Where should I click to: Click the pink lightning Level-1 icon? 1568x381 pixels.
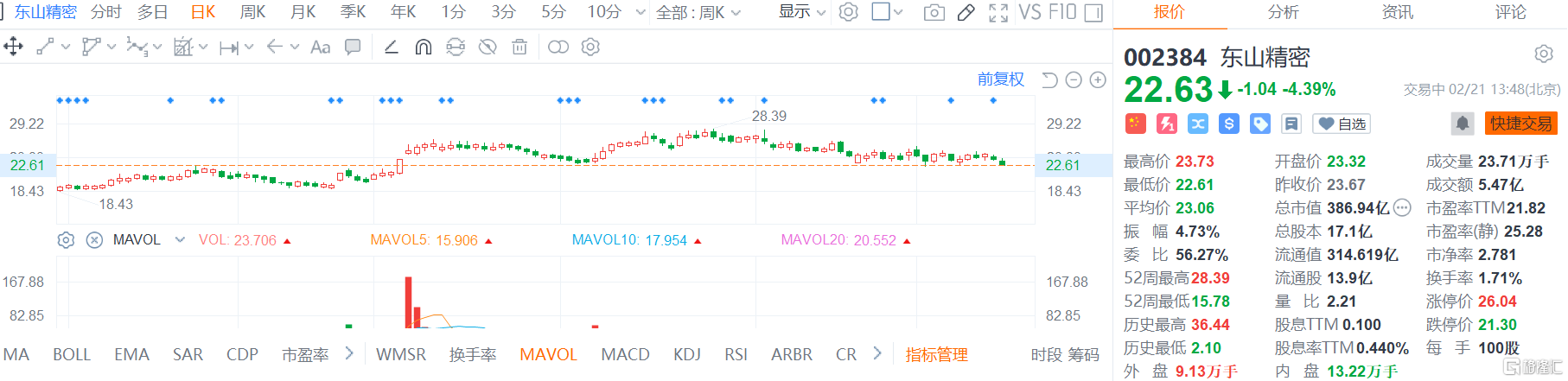pyautogui.click(x=1167, y=124)
